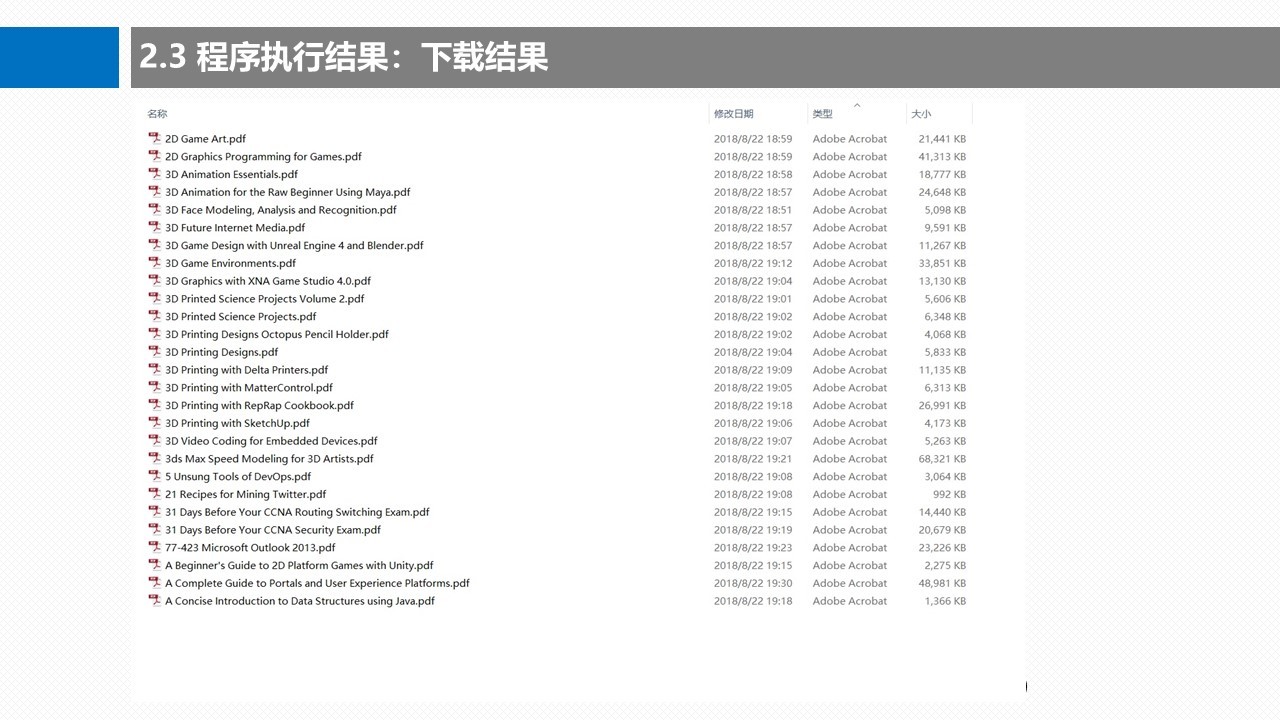This screenshot has width=1280, height=720.
Task: Click the PDF icon for 3D Game Environments.pdf
Action: pyautogui.click(x=155, y=263)
